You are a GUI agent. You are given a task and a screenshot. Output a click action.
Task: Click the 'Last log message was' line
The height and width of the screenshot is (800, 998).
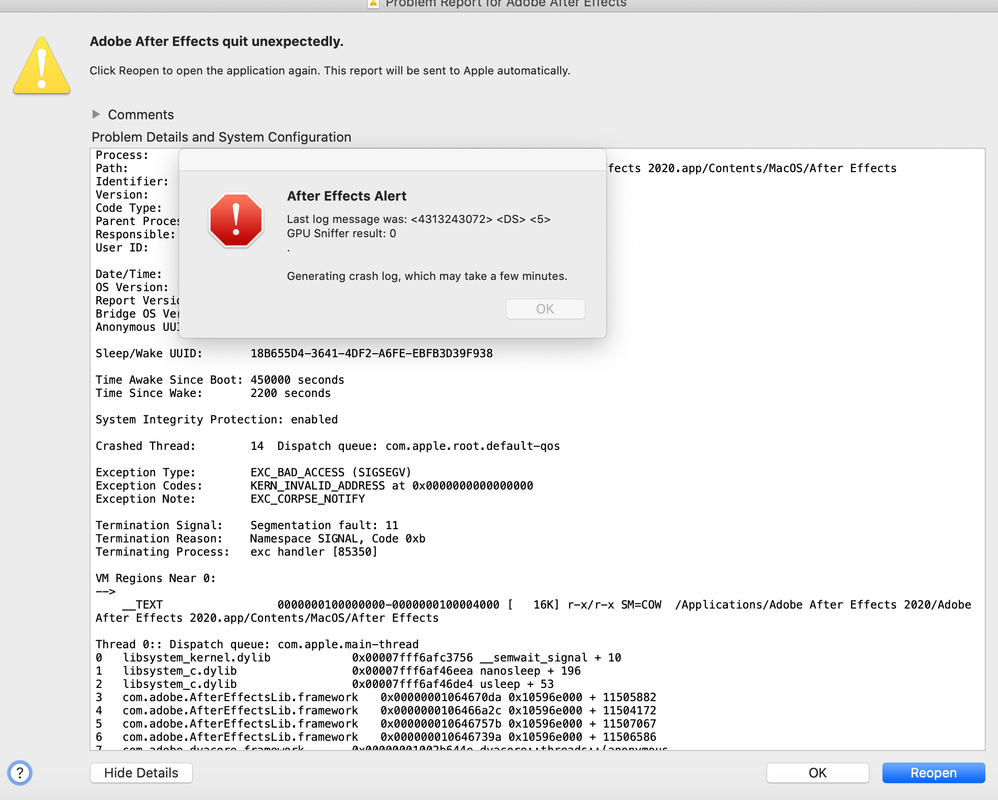point(419,219)
